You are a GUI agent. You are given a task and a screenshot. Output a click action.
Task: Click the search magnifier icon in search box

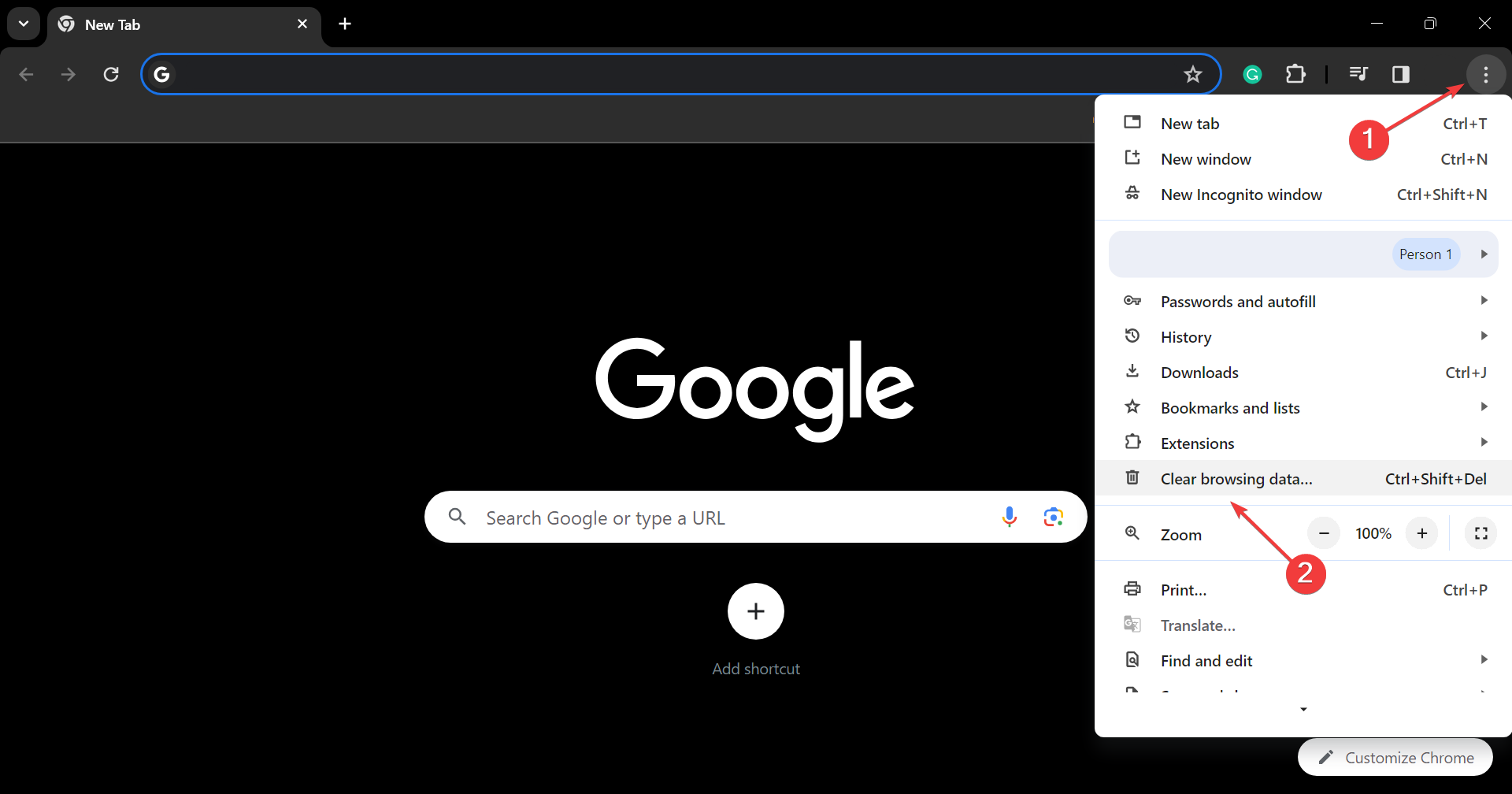(x=457, y=517)
